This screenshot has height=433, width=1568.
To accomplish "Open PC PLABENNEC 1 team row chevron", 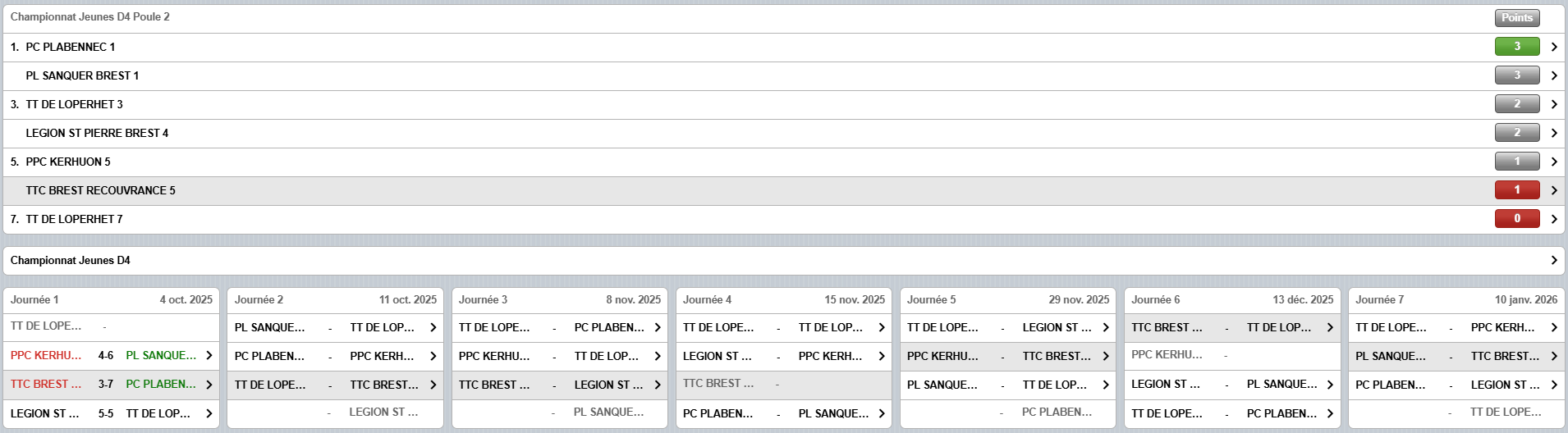I will coord(1553,47).
